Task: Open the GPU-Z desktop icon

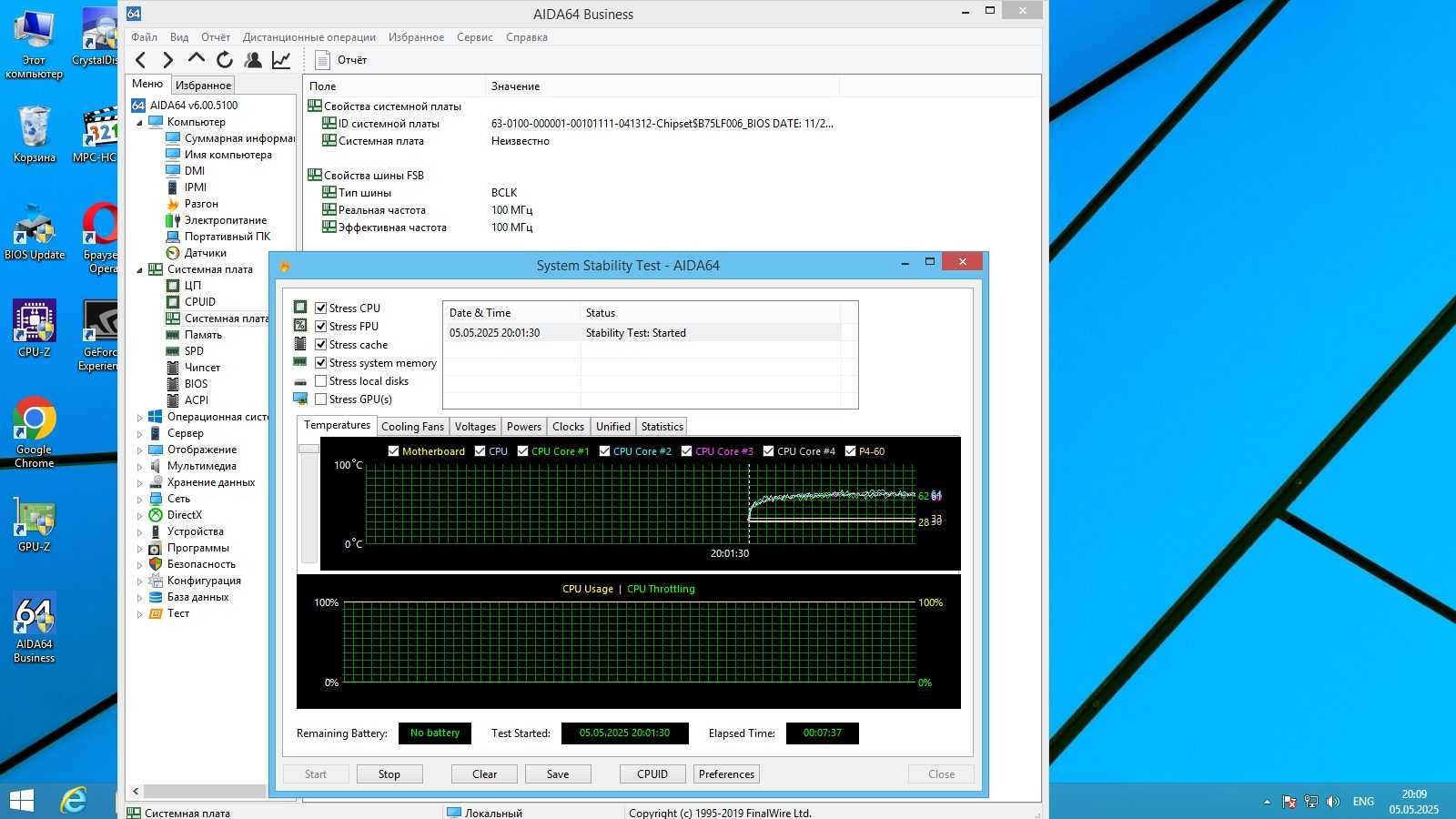Action: [35, 523]
